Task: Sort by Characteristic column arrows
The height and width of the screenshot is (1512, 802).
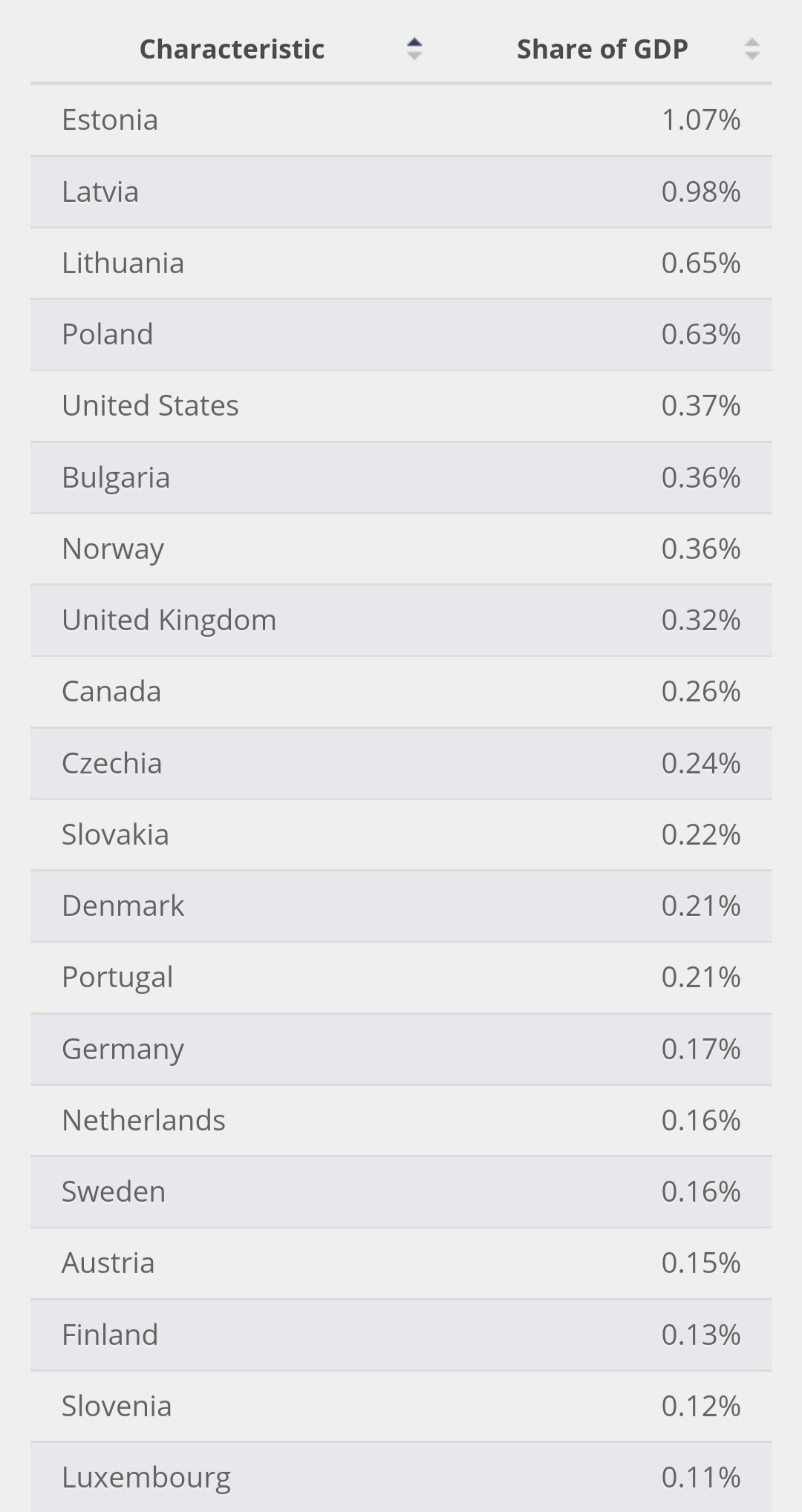Action: pos(414,49)
